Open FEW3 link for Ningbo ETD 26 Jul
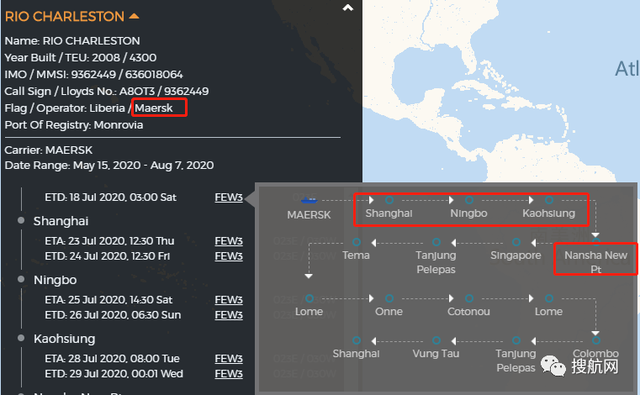The width and height of the screenshot is (640, 395). (229, 315)
